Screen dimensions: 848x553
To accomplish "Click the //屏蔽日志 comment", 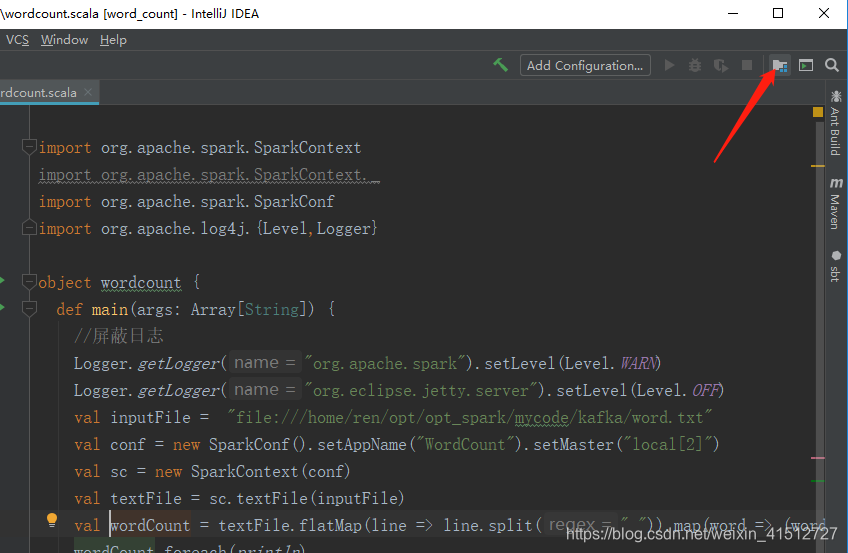I will (118, 336).
